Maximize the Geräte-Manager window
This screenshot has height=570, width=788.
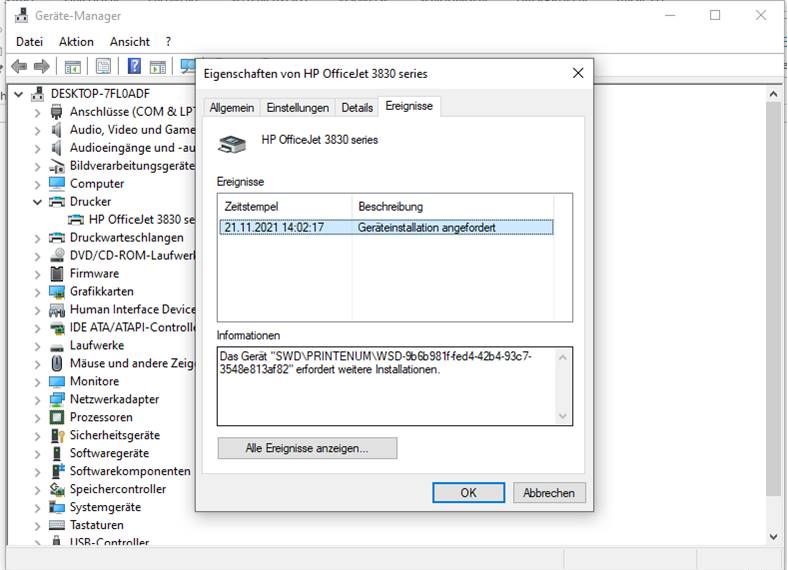point(715,16)
